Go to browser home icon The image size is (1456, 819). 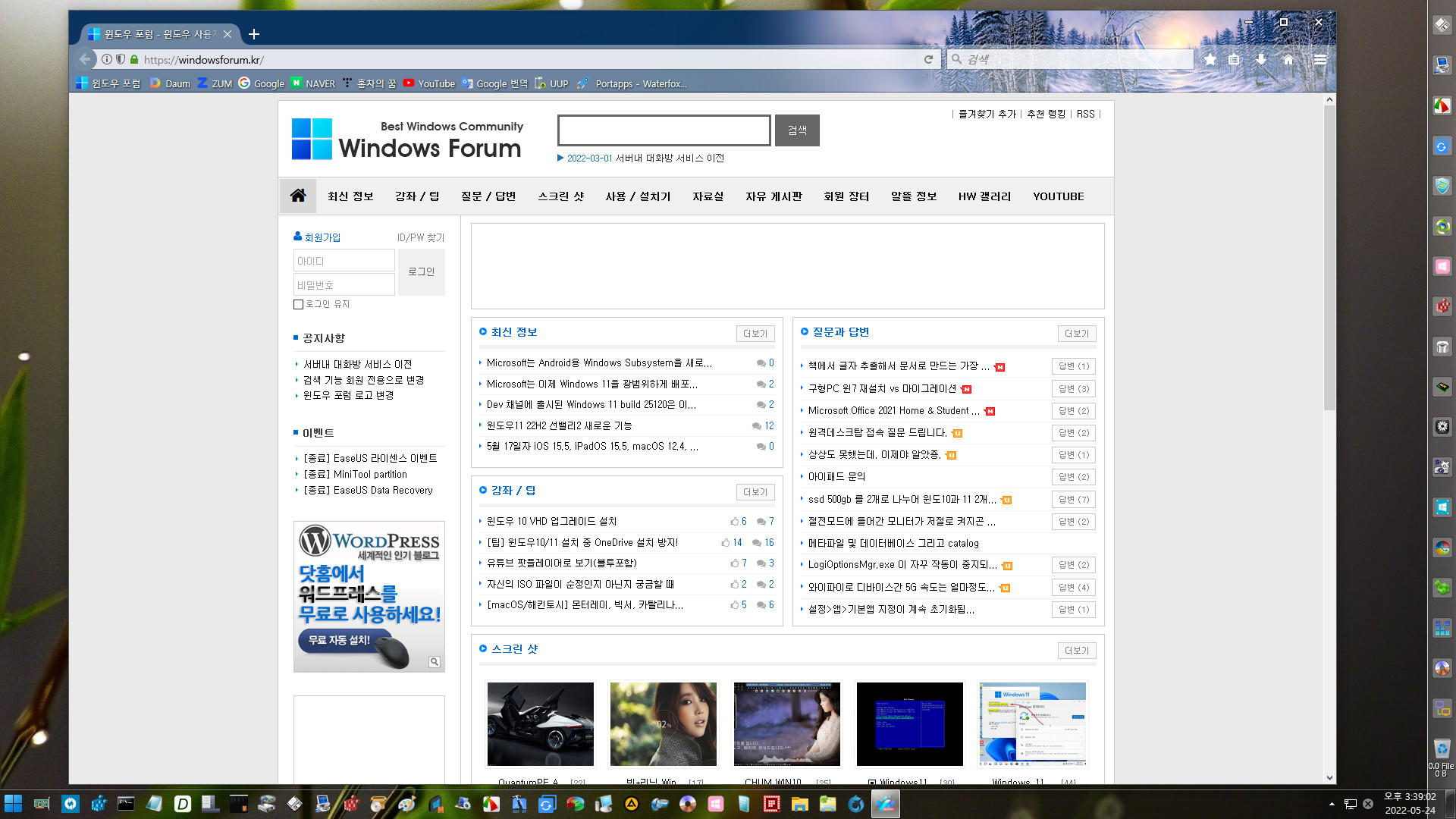(1288, 59)
